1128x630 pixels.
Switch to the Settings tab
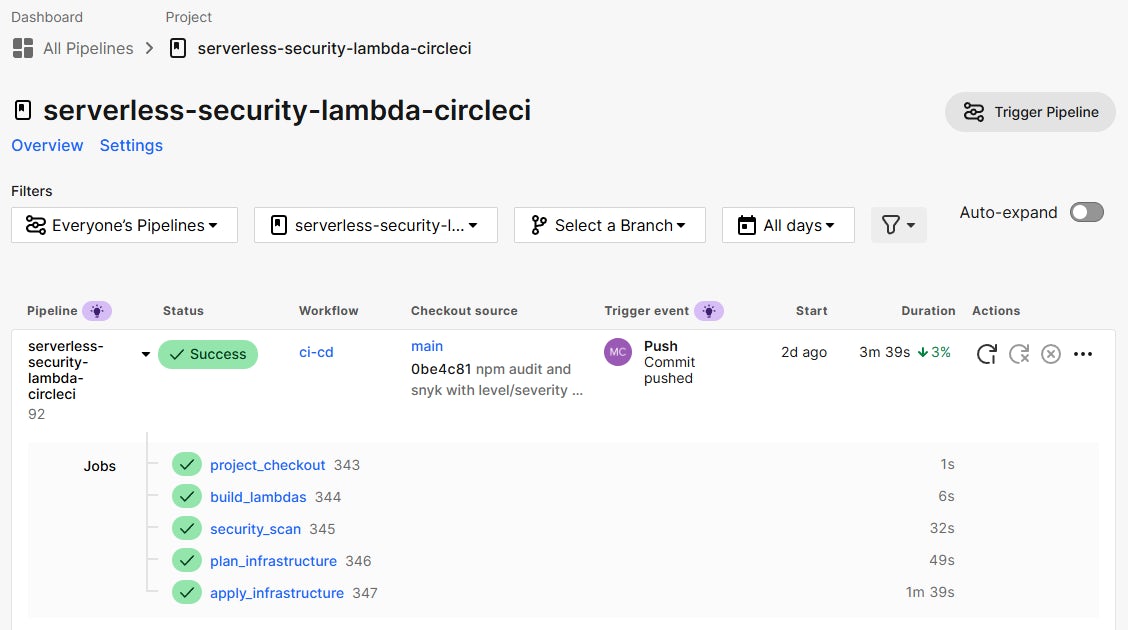(x=131, y=145)
